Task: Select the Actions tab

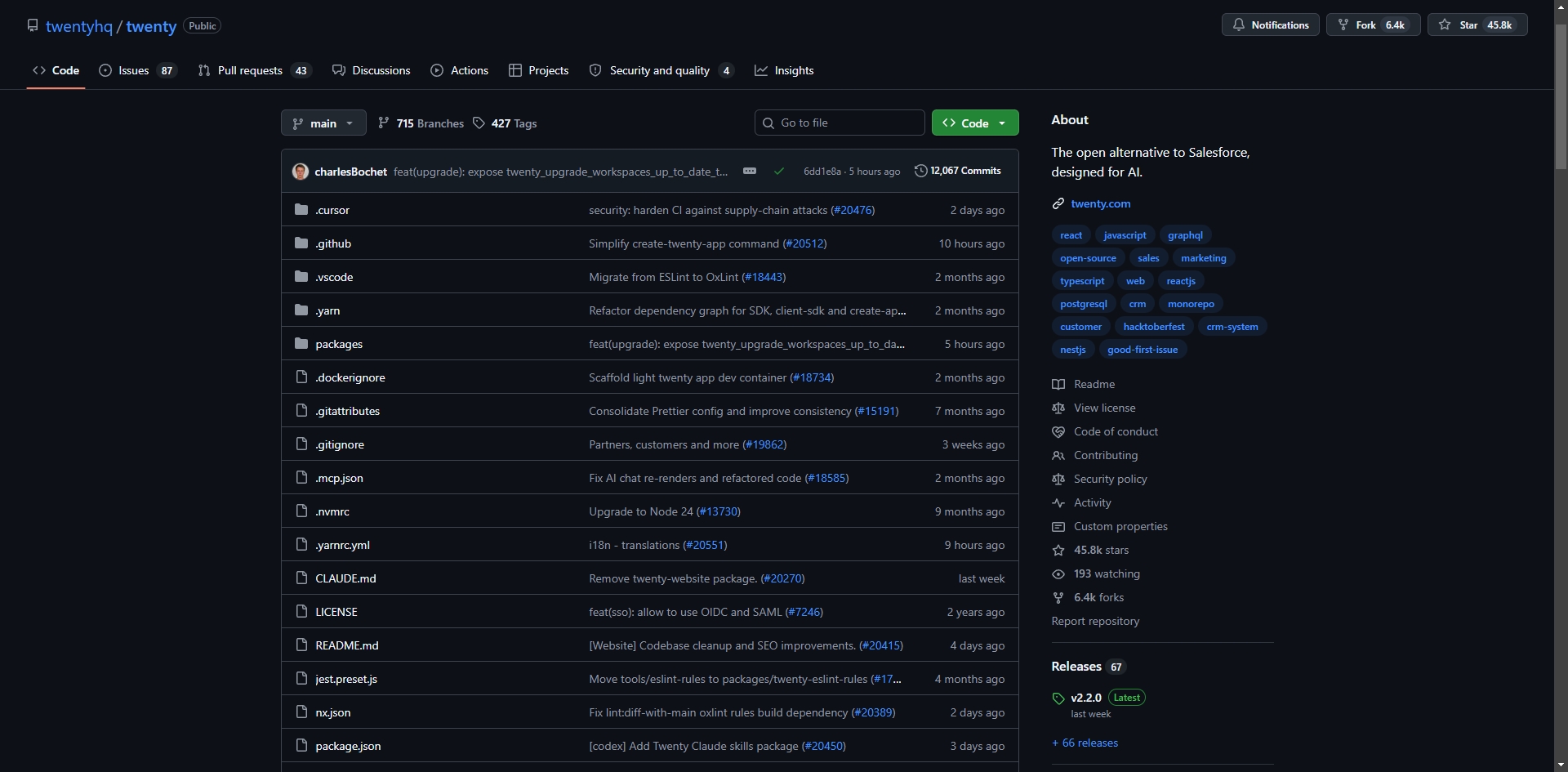Action: tap(460, 71)
